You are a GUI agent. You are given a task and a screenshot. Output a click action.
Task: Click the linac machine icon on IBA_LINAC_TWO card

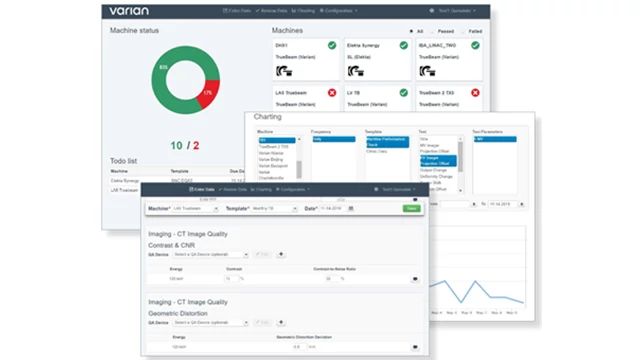[x=427, y=71]
